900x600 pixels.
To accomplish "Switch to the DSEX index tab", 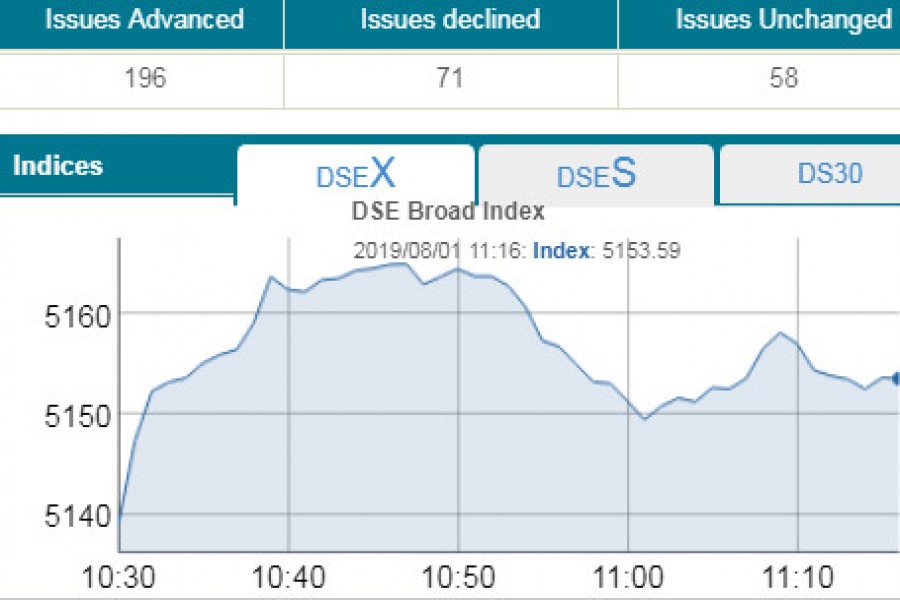I will 355,175.
